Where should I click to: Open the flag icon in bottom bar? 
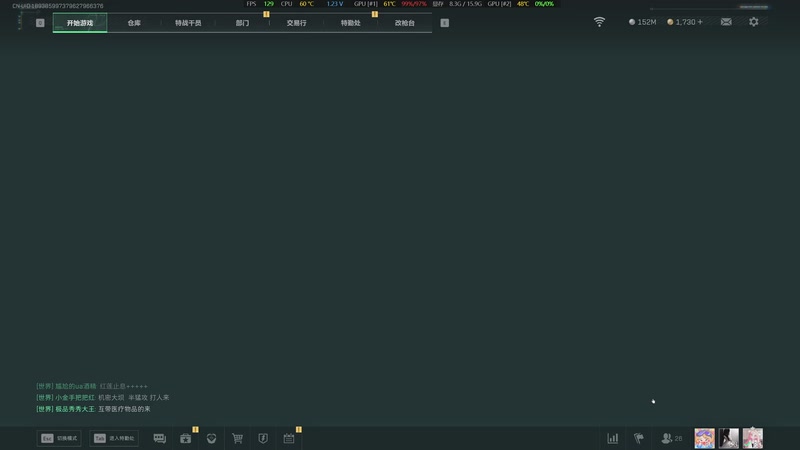[639, 438]
